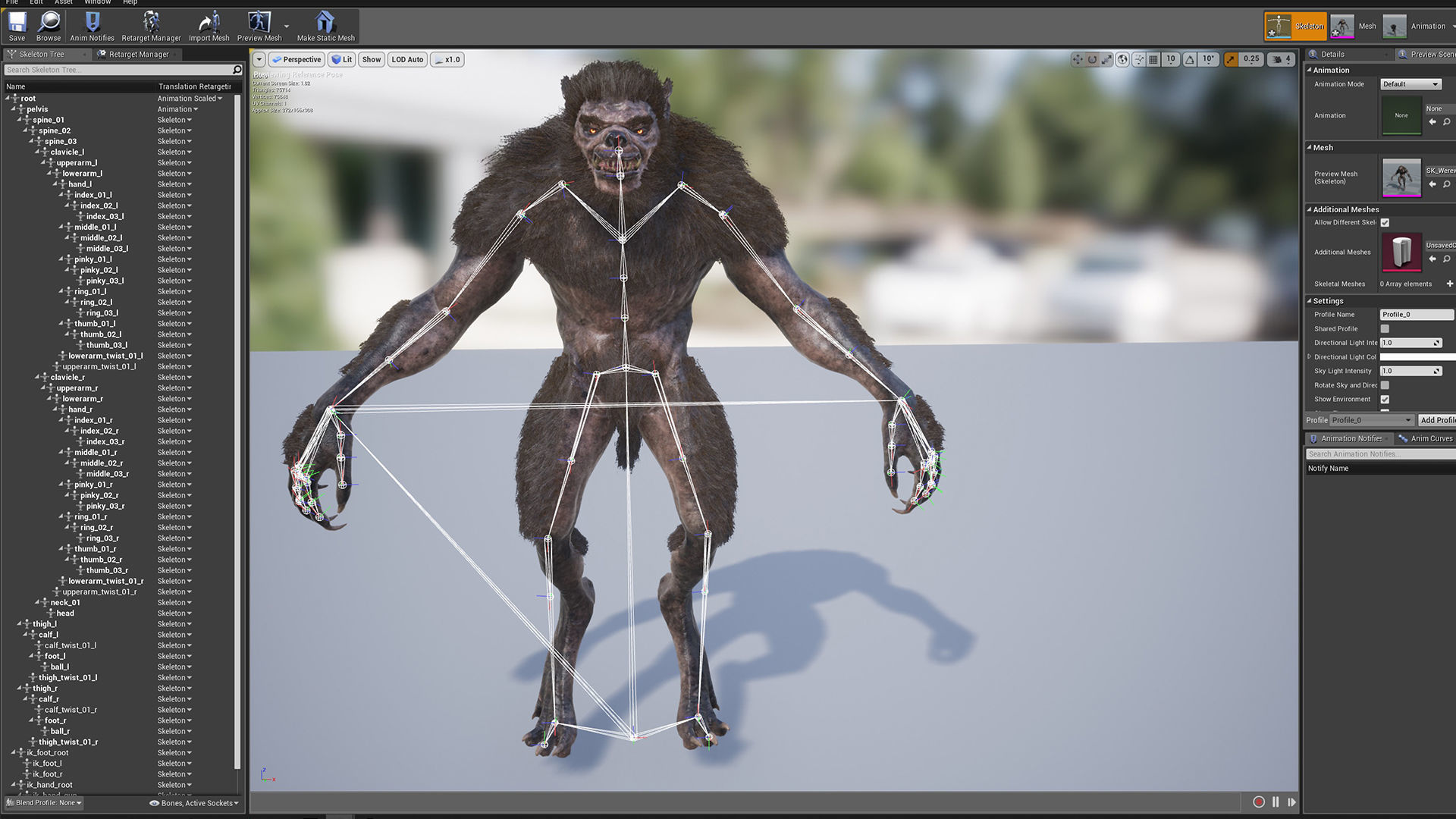
Task: Open Retarget Manager toolbar icon
Action: pos(151,26)
